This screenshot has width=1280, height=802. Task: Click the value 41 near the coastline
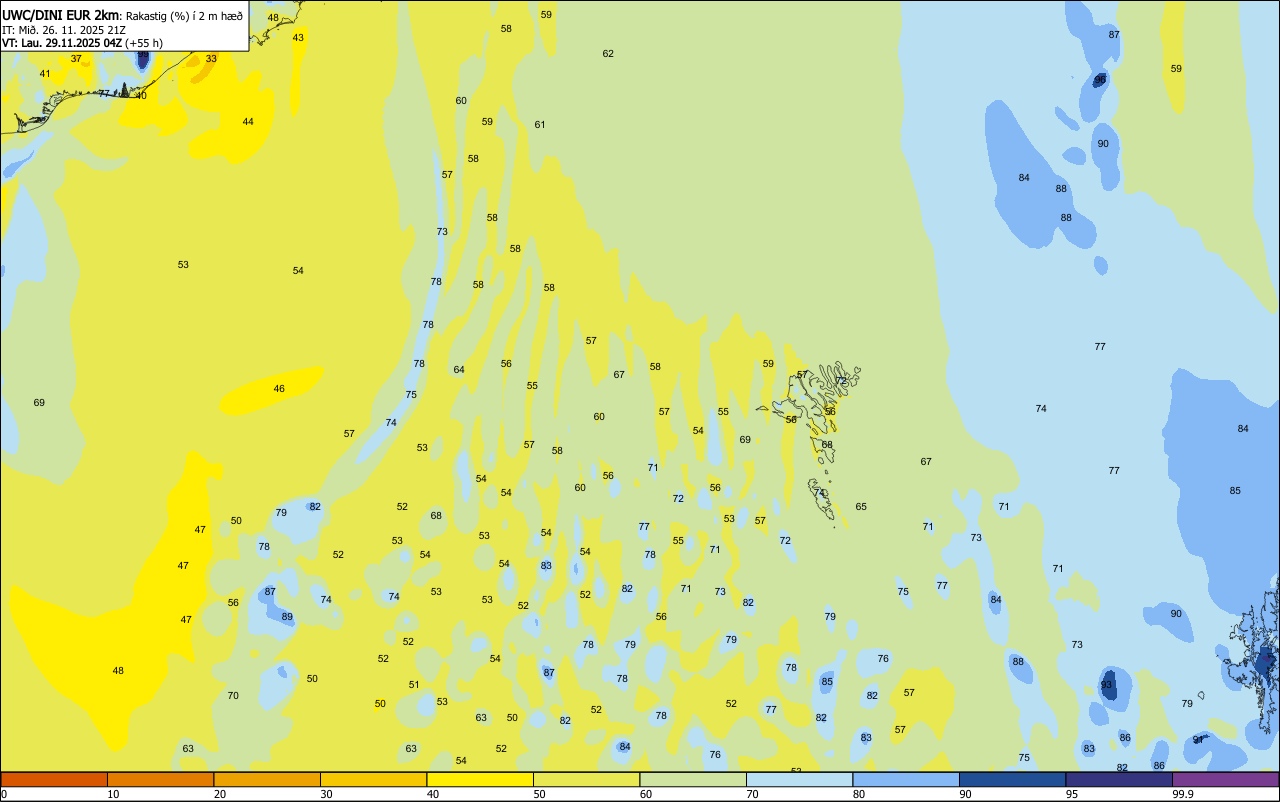pyautogui.click(x=45, y=74)
